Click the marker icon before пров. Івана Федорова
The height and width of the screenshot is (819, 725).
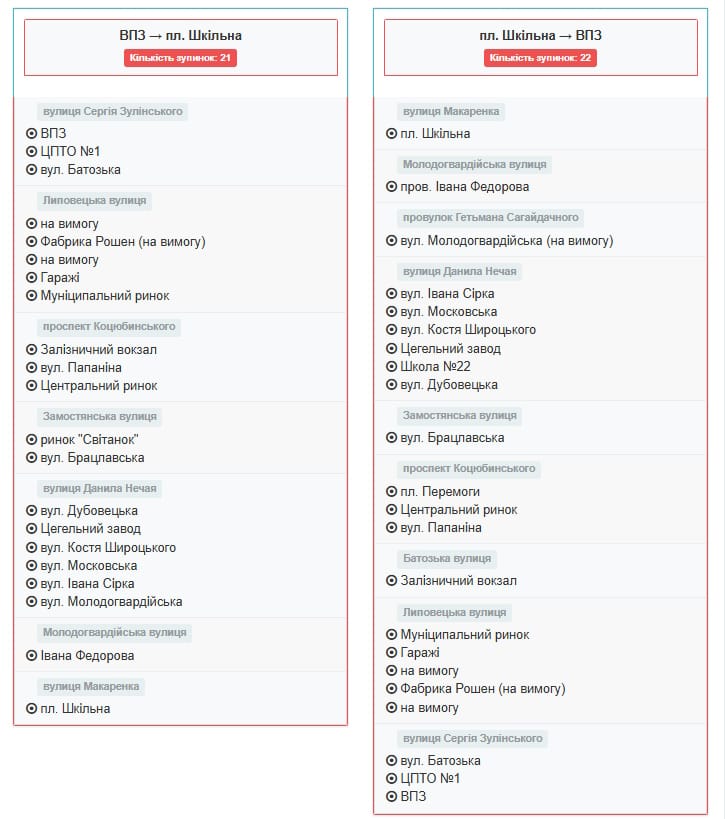click(x=391, y=187)
